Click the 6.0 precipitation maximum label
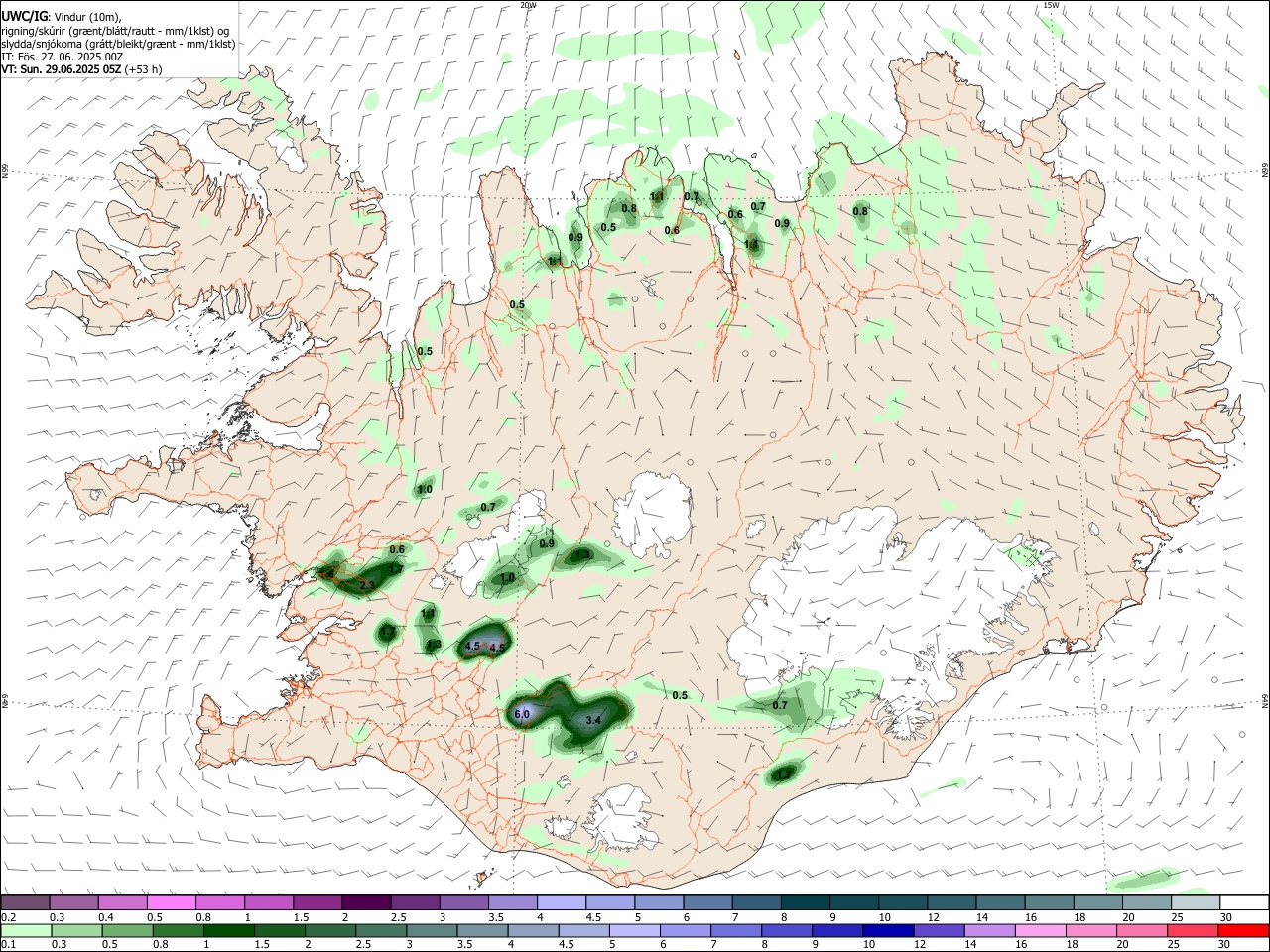 (x=523, y=714)
